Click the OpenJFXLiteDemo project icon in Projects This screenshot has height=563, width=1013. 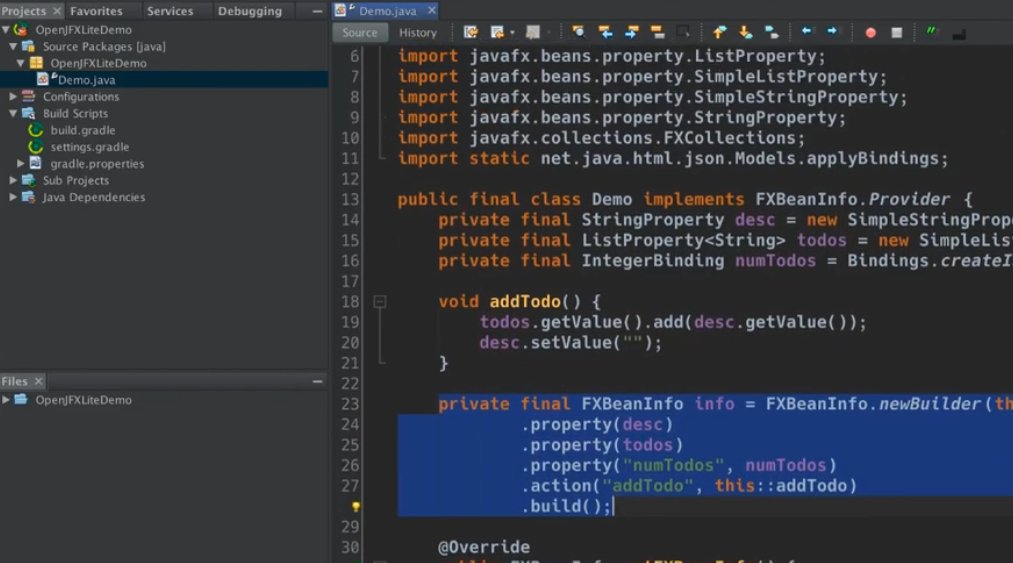click(x=21, y=30)
